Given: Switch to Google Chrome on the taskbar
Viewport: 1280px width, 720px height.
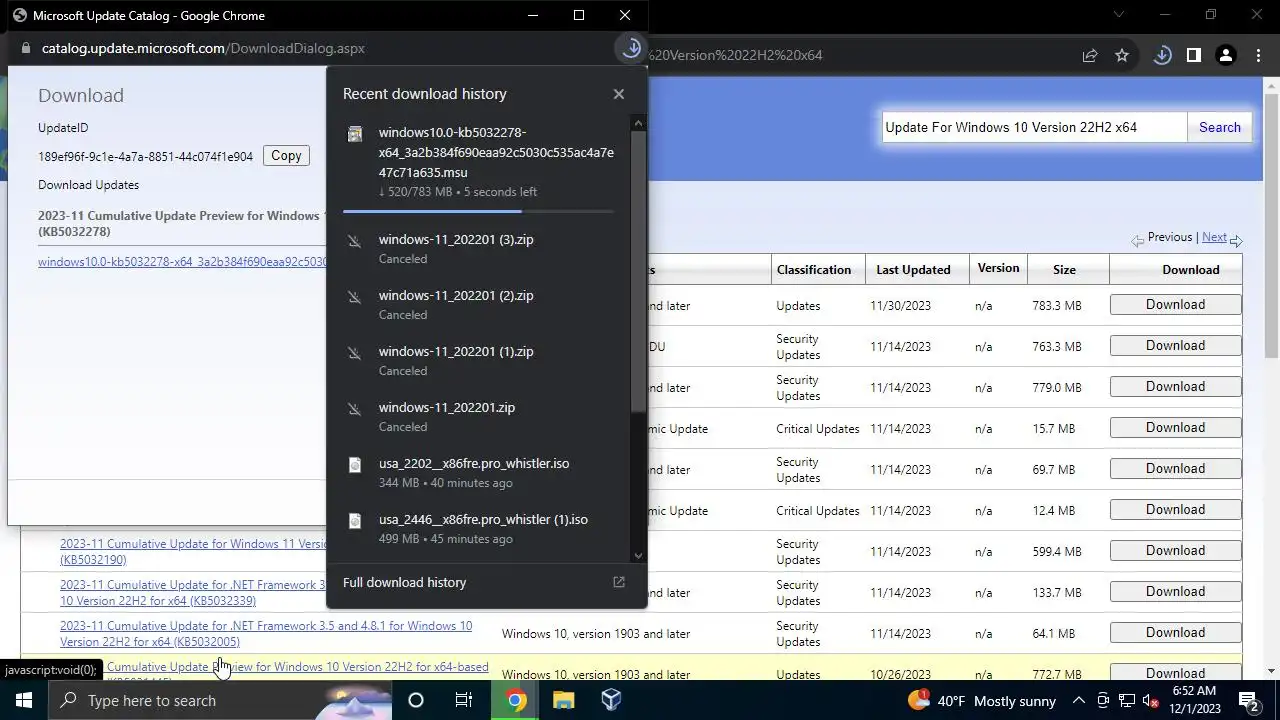Looking at the screenshot, I should pyautogui.click(x=515, y=700).
